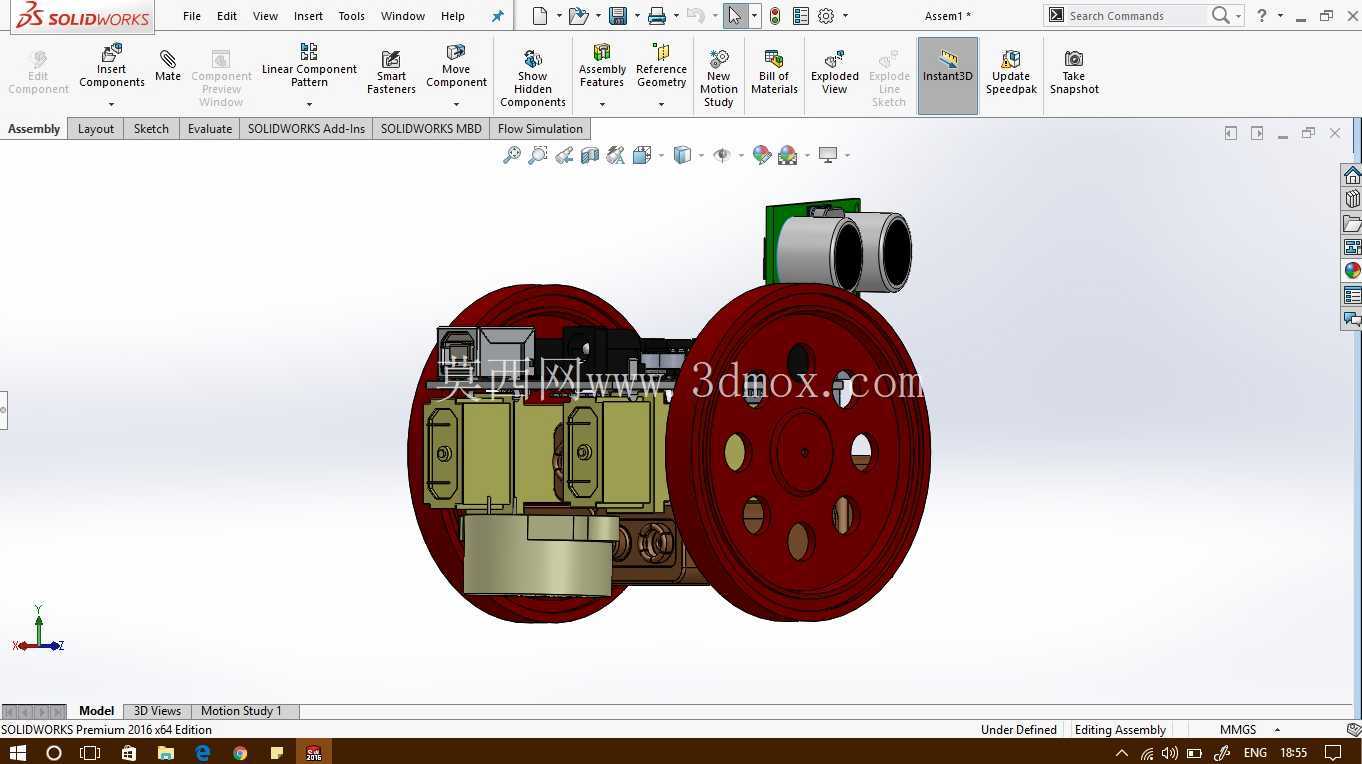Viewport: 1362px width, 764px height.
Task: Click the Edit Appearance color ball
Action: click(x=762, y=155)
